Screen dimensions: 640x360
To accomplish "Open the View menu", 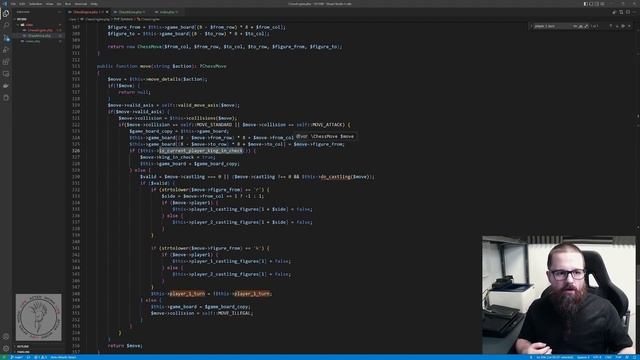I will click(49, 4).
